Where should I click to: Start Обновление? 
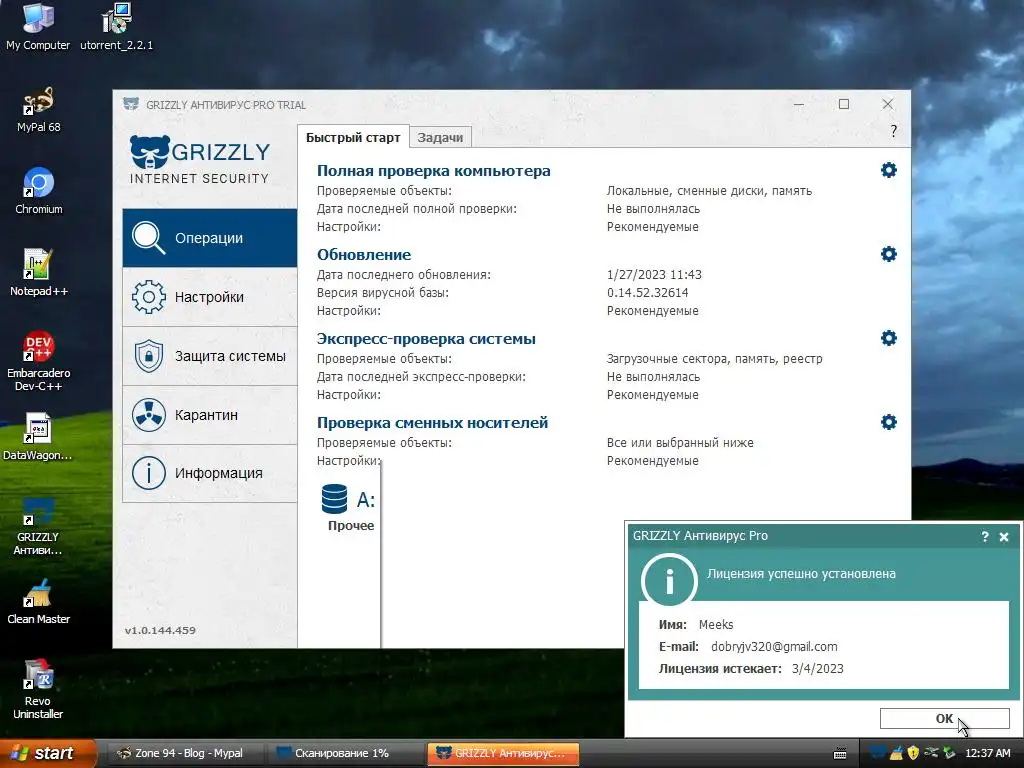tap(364, 255)
